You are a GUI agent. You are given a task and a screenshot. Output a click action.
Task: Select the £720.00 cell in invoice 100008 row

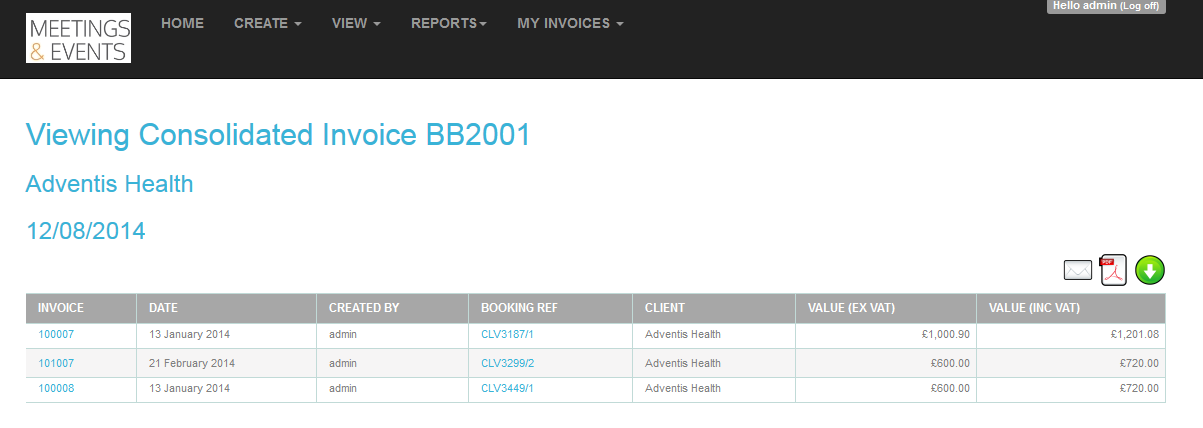[x=1071, y=389]
